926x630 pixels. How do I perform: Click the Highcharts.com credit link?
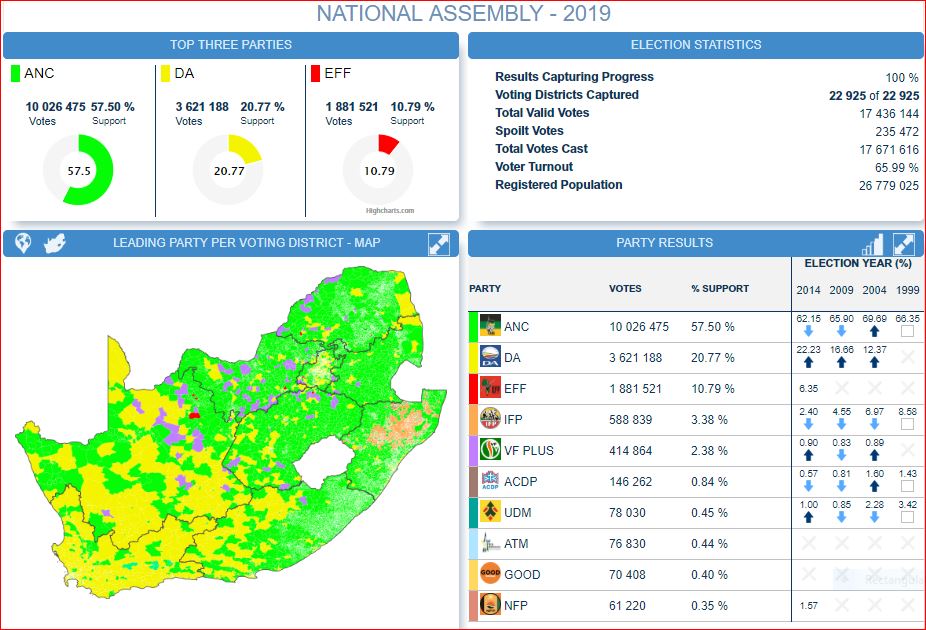389,211
